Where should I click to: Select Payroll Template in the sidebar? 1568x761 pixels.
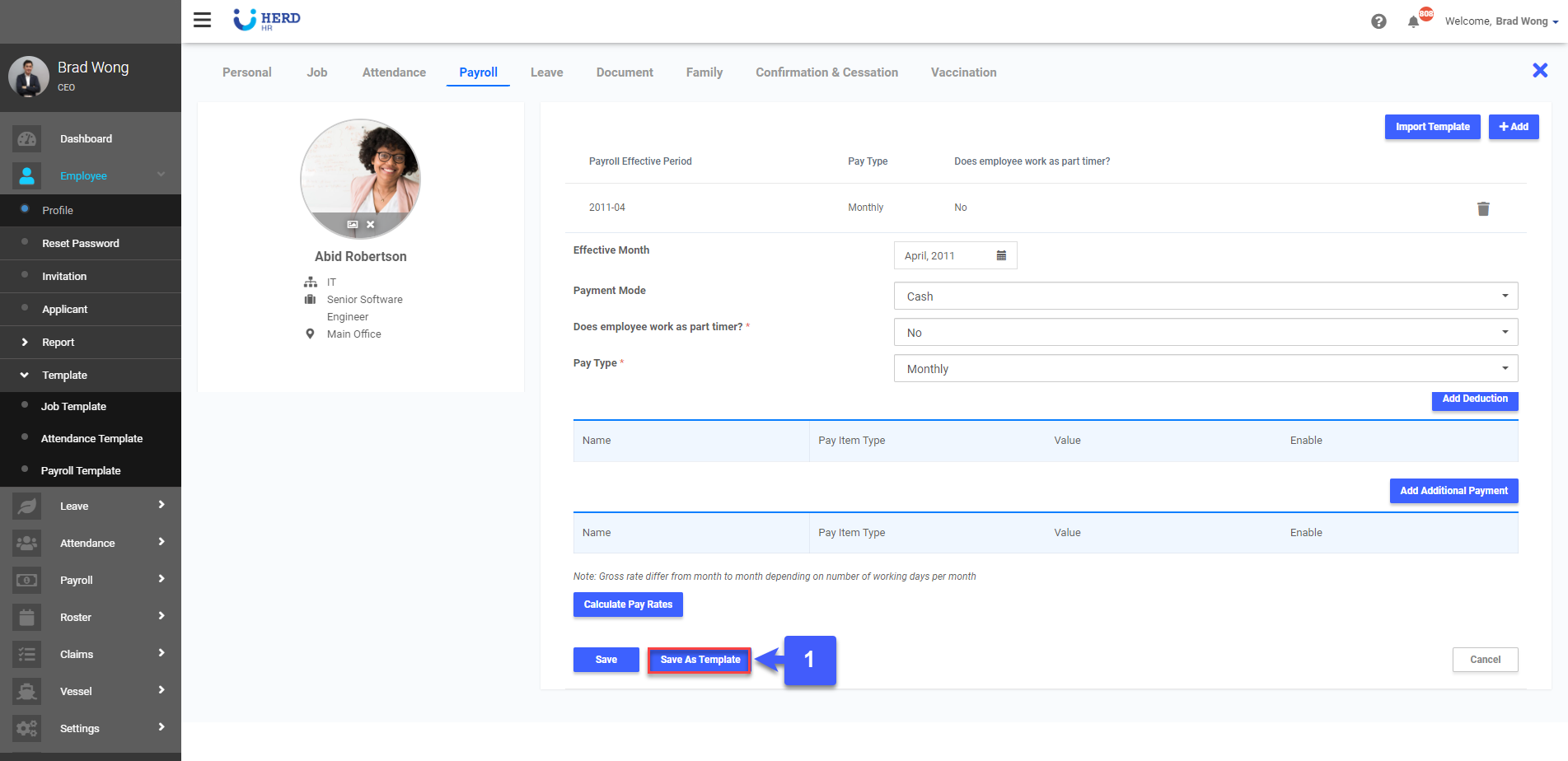[82, 470]
